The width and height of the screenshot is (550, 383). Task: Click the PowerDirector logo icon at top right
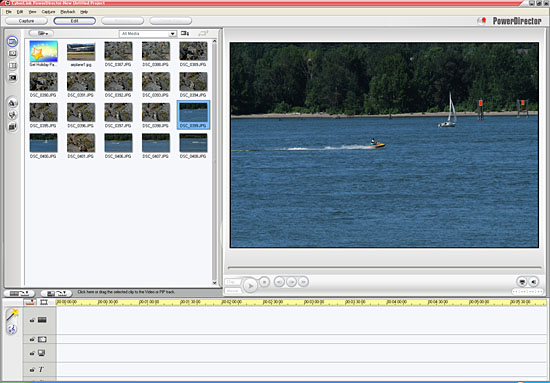point(482,21)
